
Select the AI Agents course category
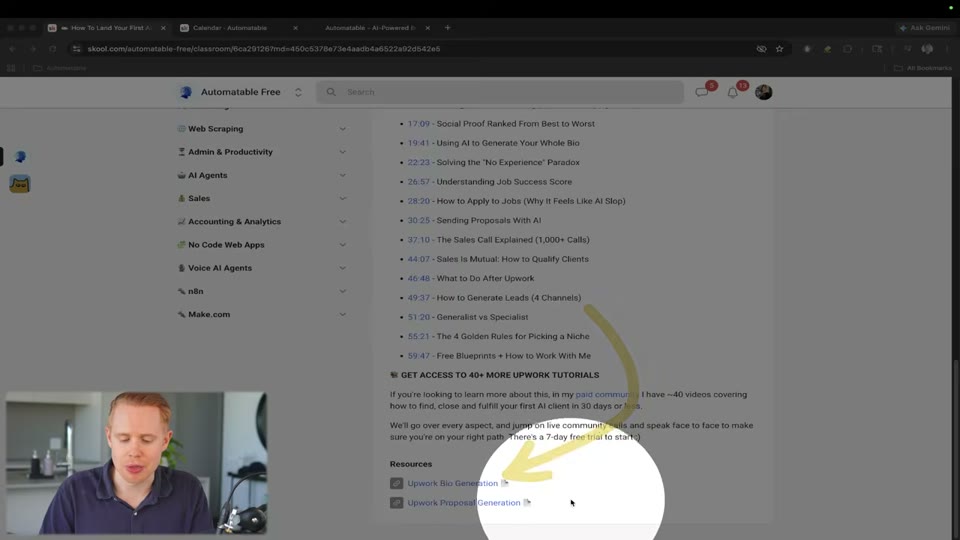[208, 175]
